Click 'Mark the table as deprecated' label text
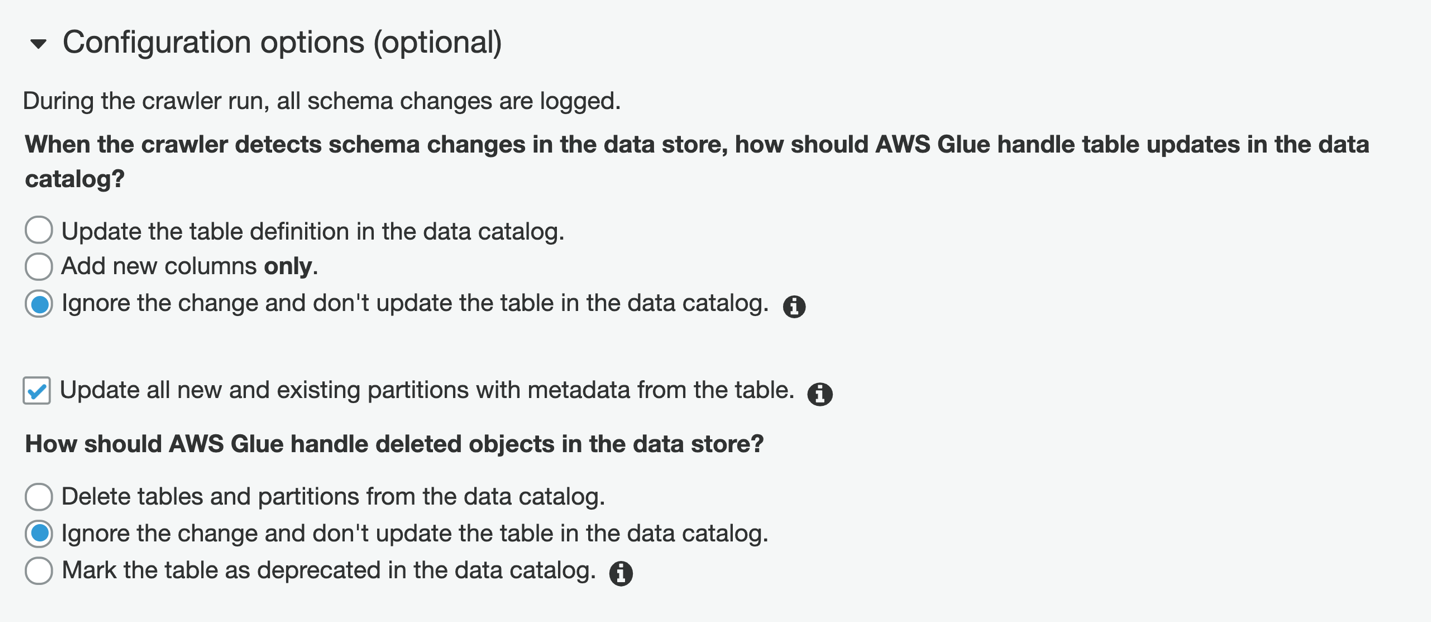1431x622 pixels. [328, 571]
